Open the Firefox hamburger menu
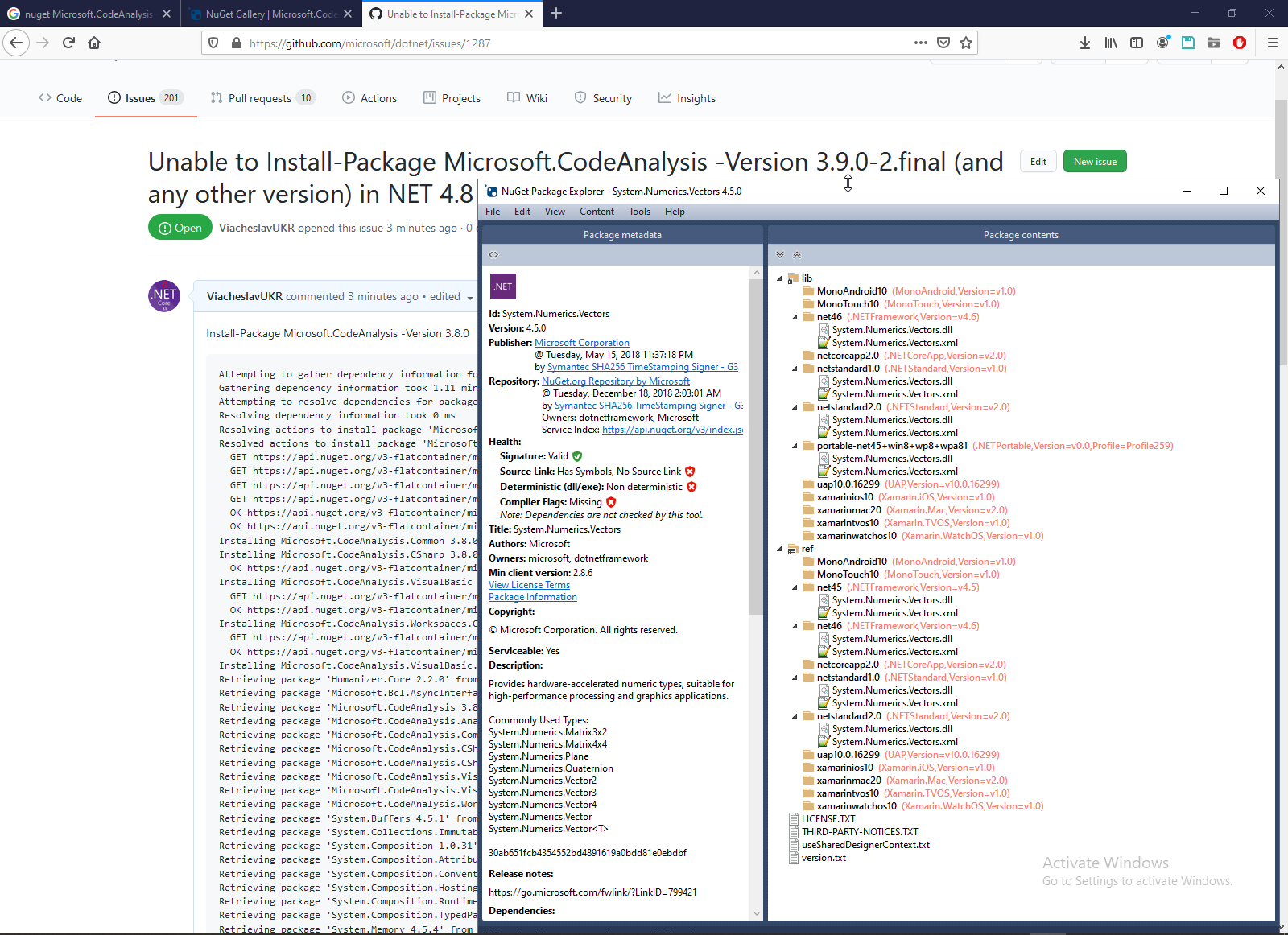The height and width of the screenshot is (935, 1288). pos(1273,43)
